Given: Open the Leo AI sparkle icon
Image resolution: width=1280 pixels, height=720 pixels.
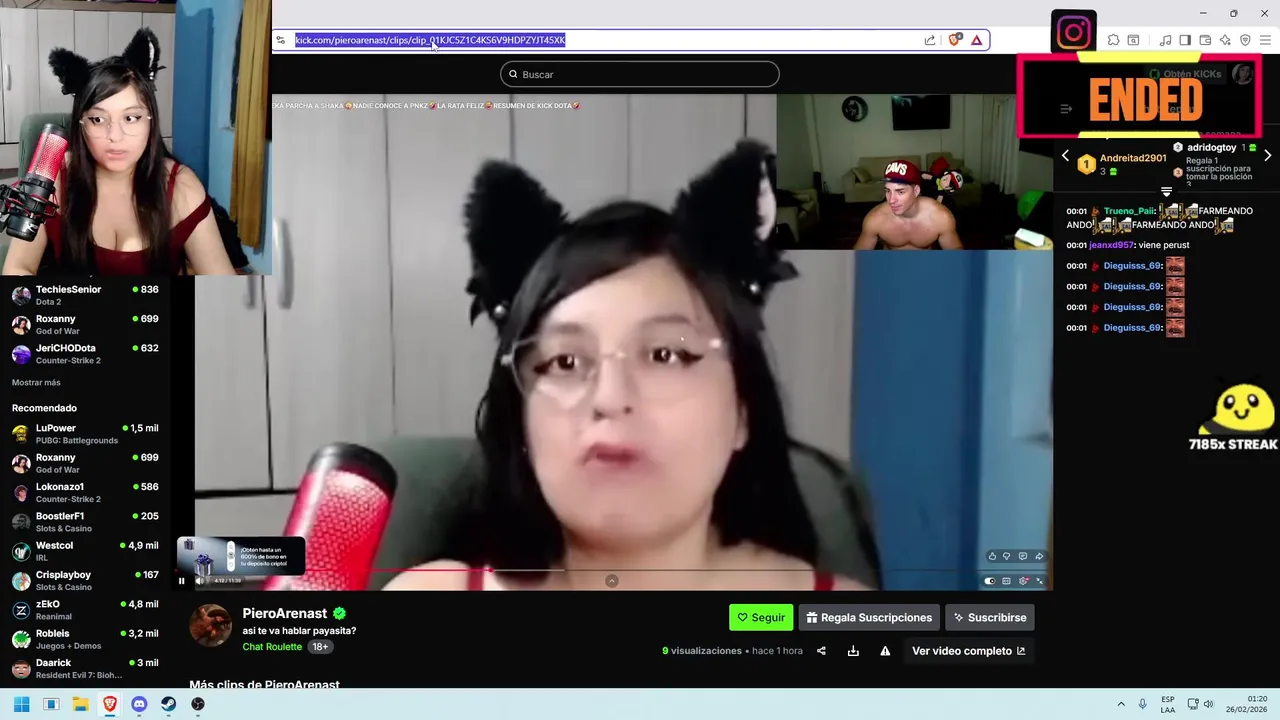Looking at the screenshot, I should [1225, 40].
